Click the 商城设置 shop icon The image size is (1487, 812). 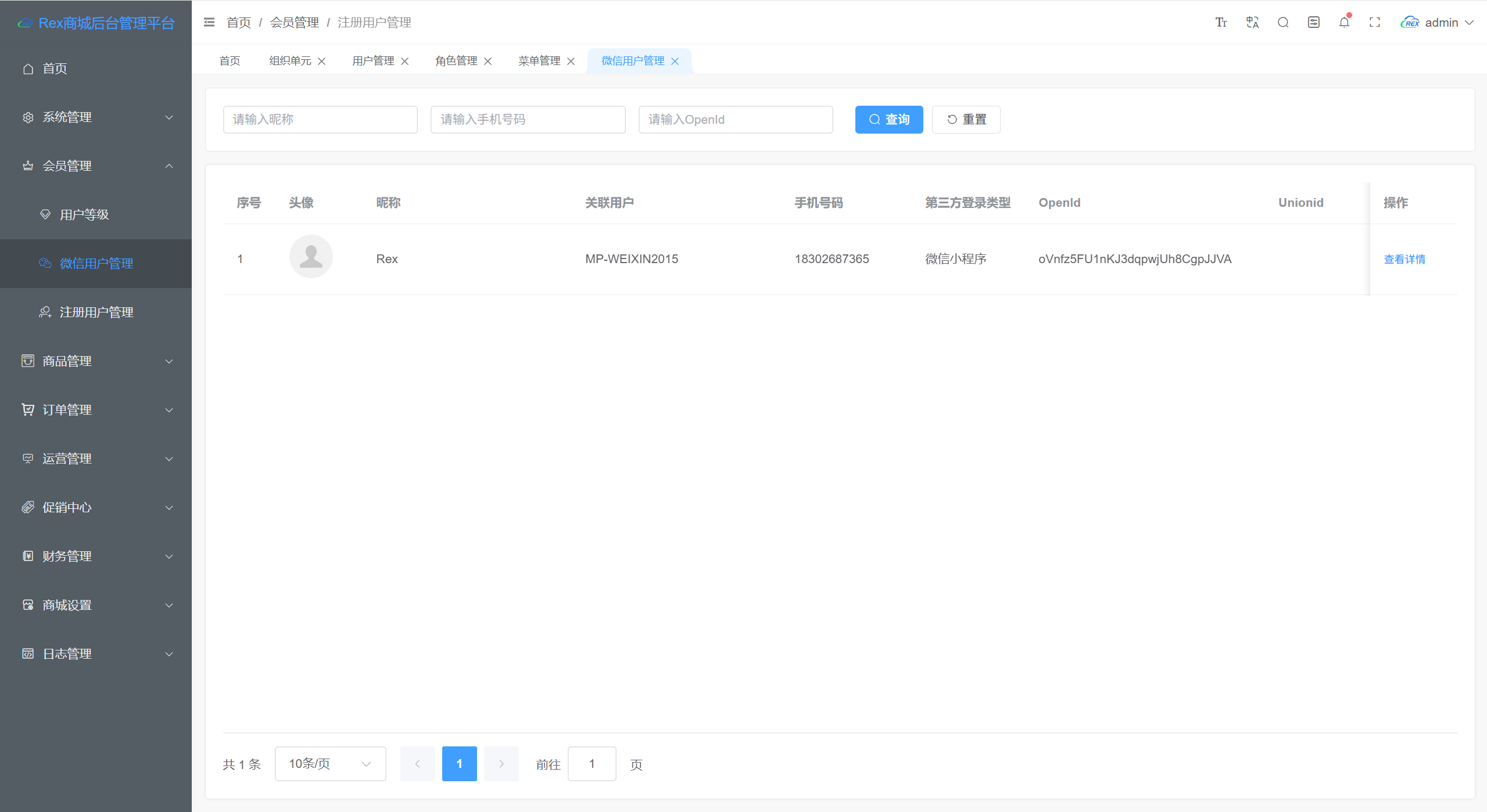28,605
